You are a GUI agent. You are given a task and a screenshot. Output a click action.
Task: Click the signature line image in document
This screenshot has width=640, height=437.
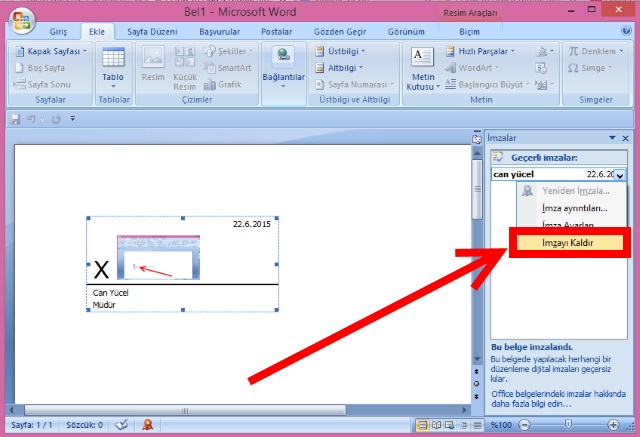182,264
